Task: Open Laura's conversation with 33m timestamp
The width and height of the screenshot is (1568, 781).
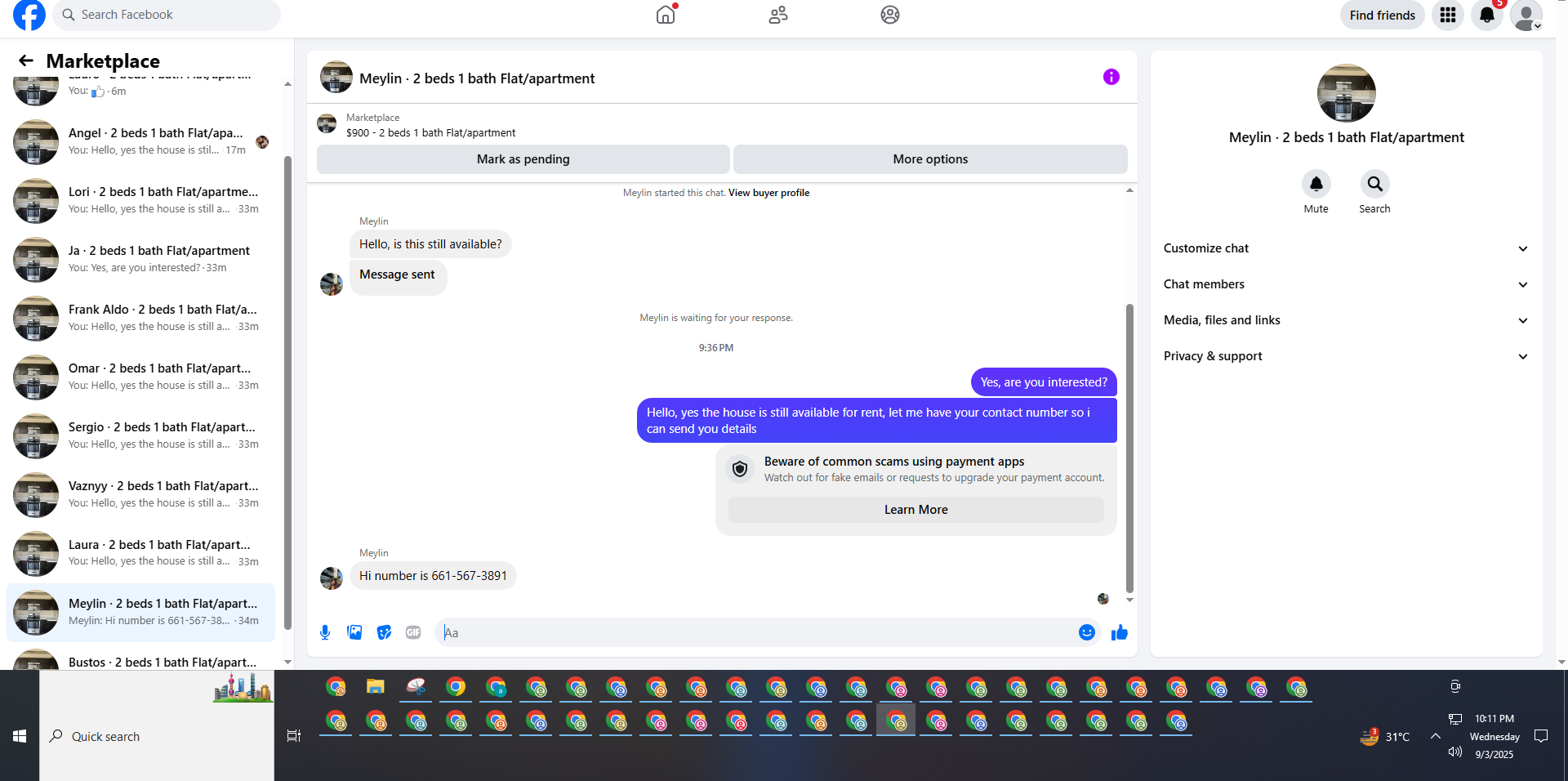Action: tap(140, 554)
